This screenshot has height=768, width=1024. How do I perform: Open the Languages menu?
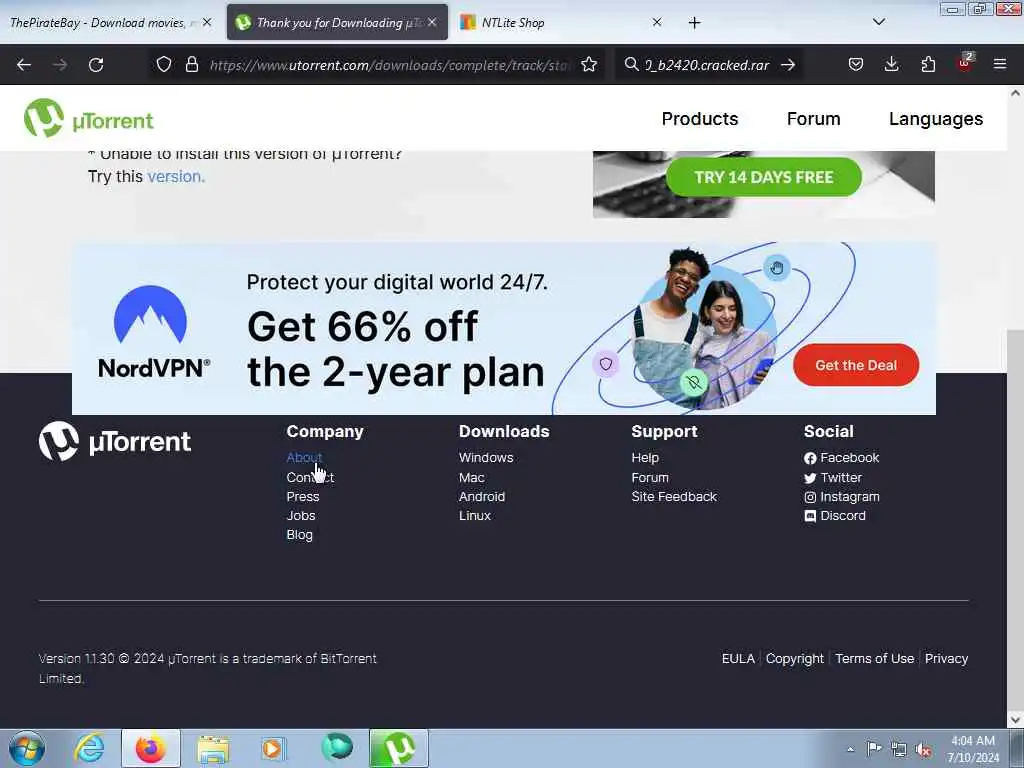coord(936,119)
